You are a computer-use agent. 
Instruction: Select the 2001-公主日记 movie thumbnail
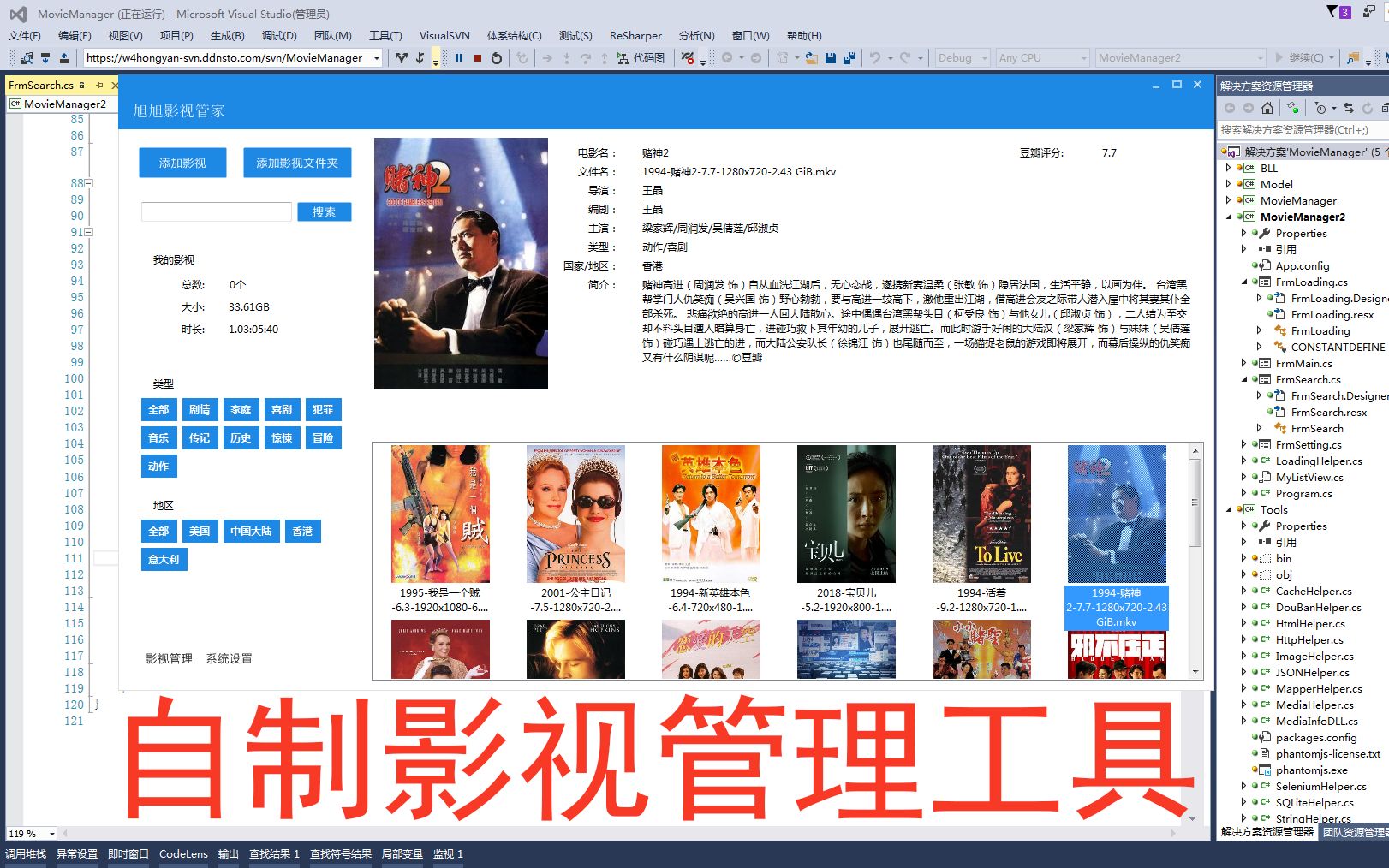tap(575, 529)
